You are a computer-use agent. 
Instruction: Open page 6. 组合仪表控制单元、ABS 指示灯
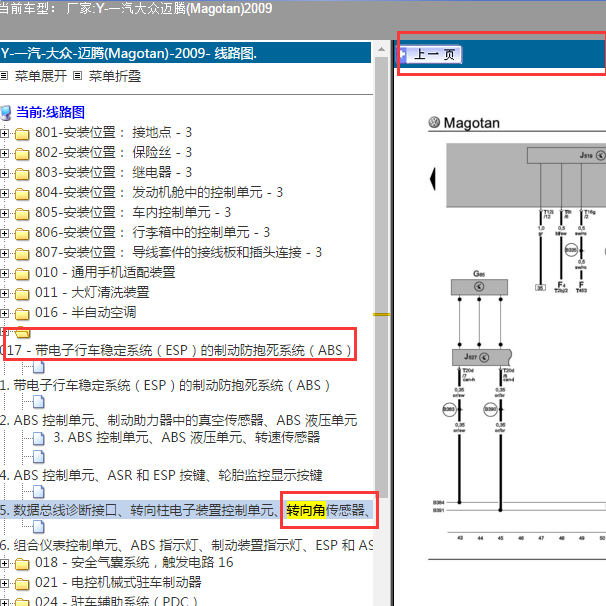coord(186,545)
